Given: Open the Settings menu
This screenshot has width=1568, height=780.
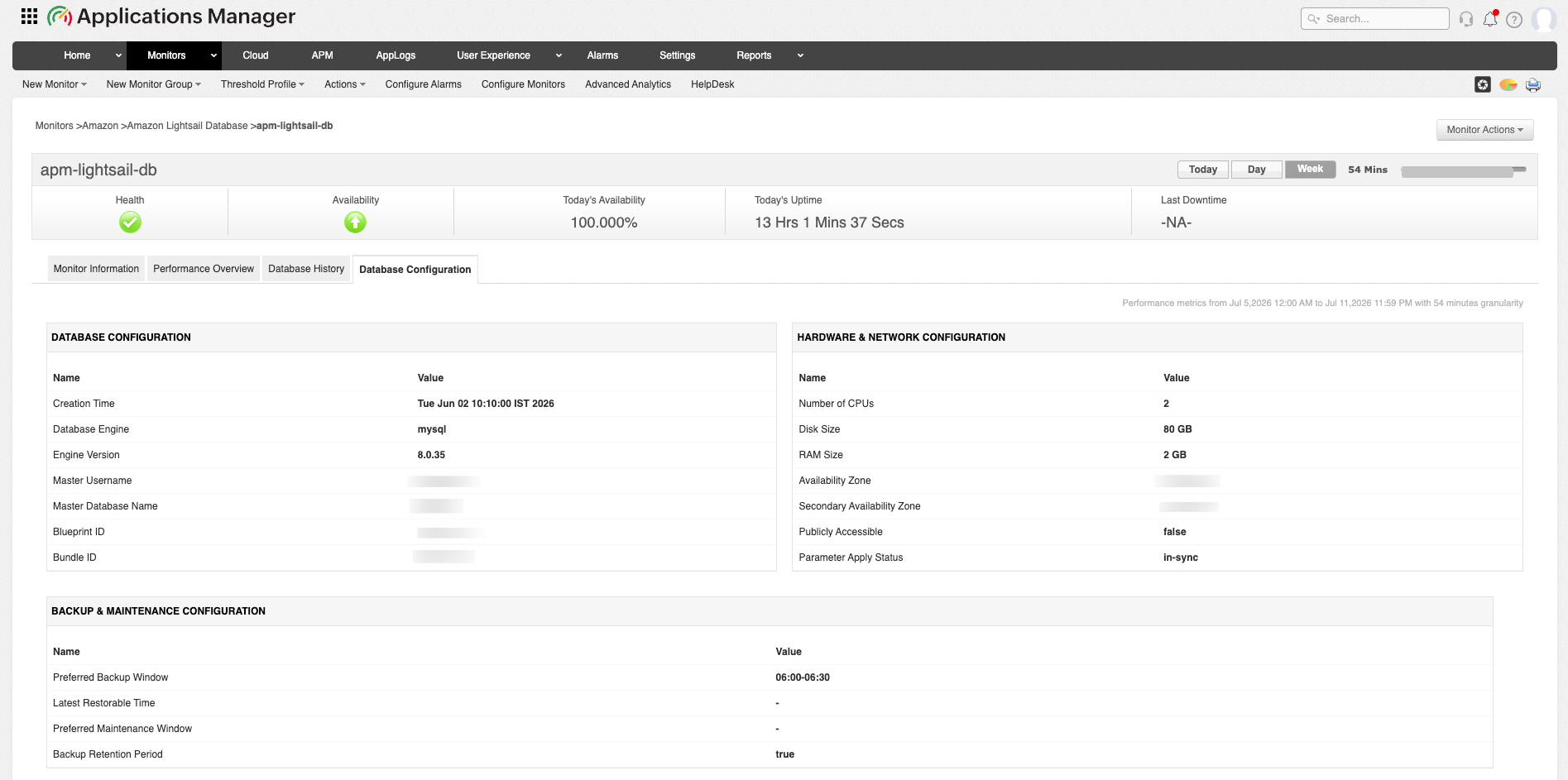Looking at the screenshot, I should 677,55.
